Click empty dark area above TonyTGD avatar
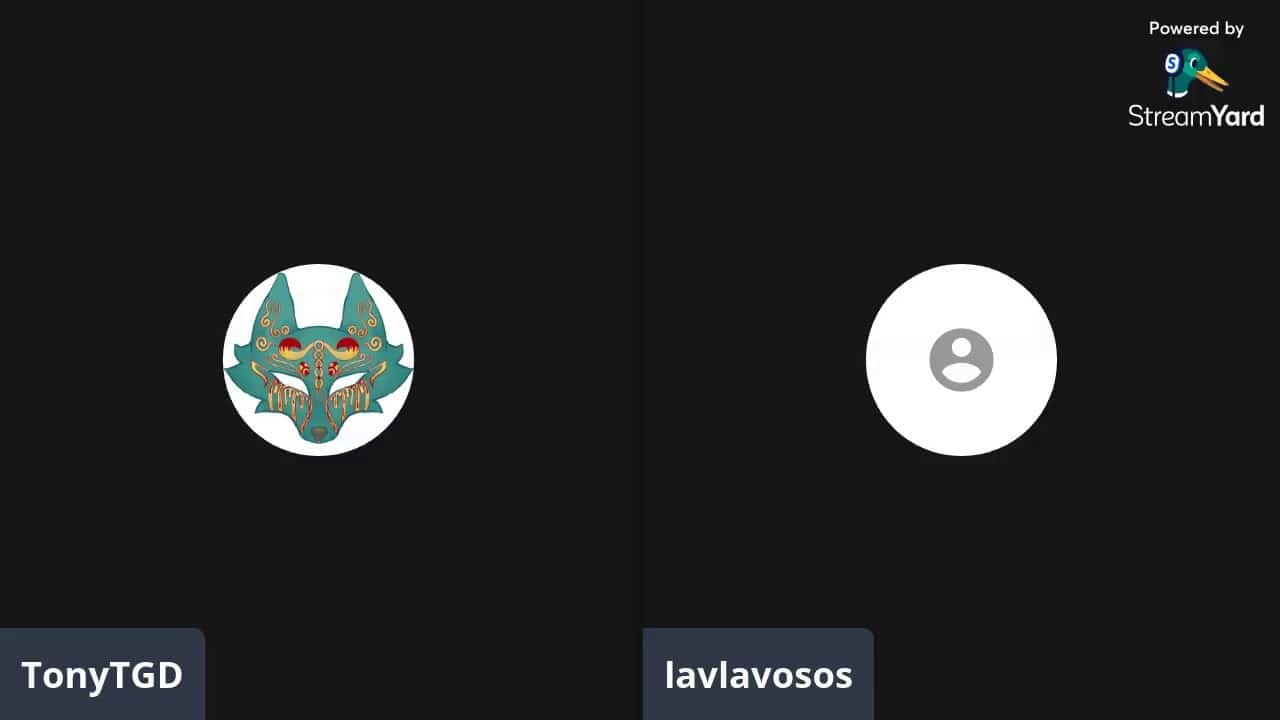The width and height of the screenshot is (1280, 720). (318, 130)
